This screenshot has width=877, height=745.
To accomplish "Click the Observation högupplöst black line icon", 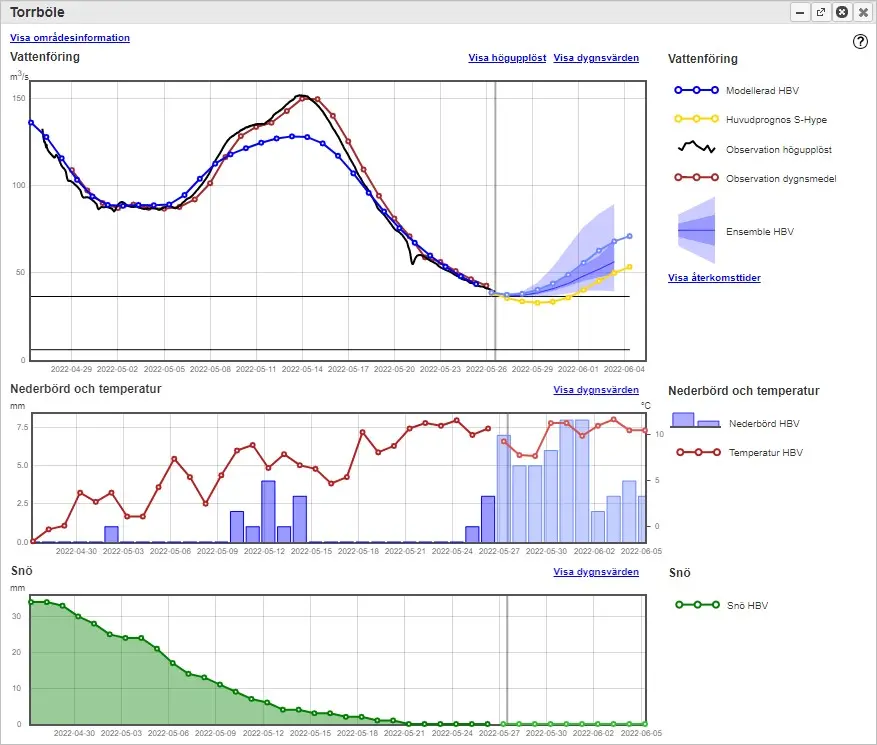I will [696, 148].
